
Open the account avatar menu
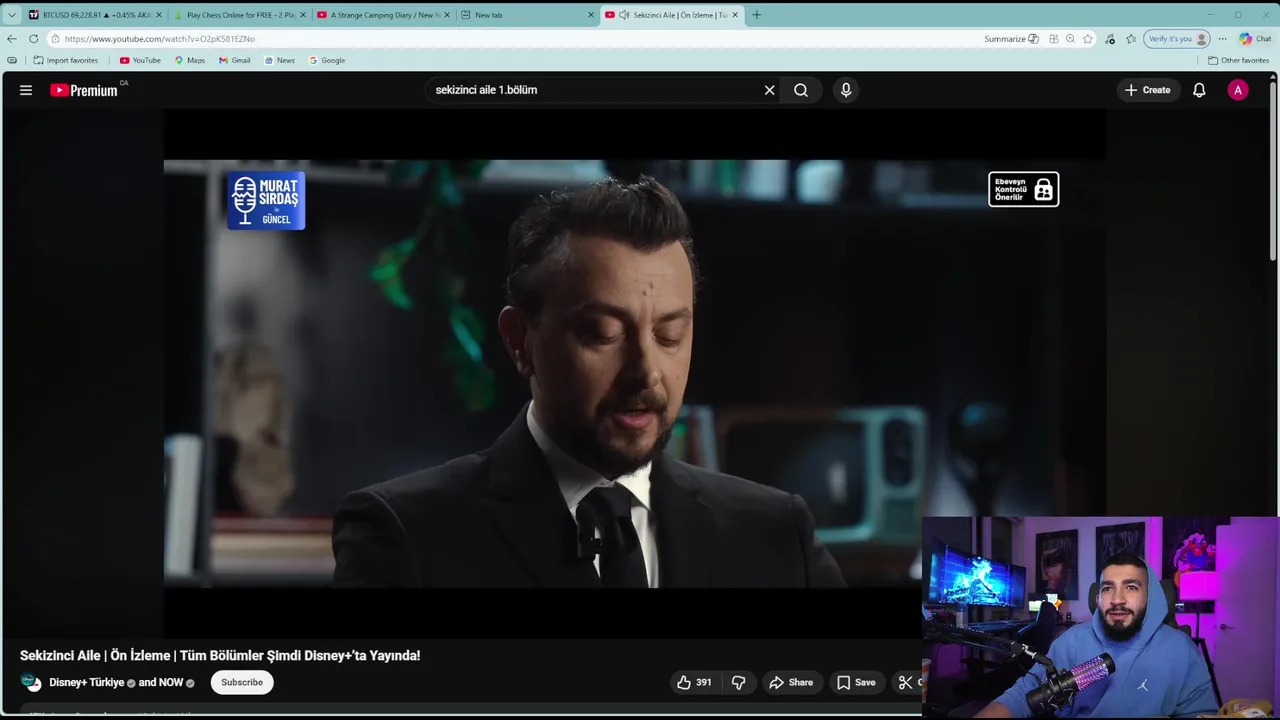(x=1238, y=90)
